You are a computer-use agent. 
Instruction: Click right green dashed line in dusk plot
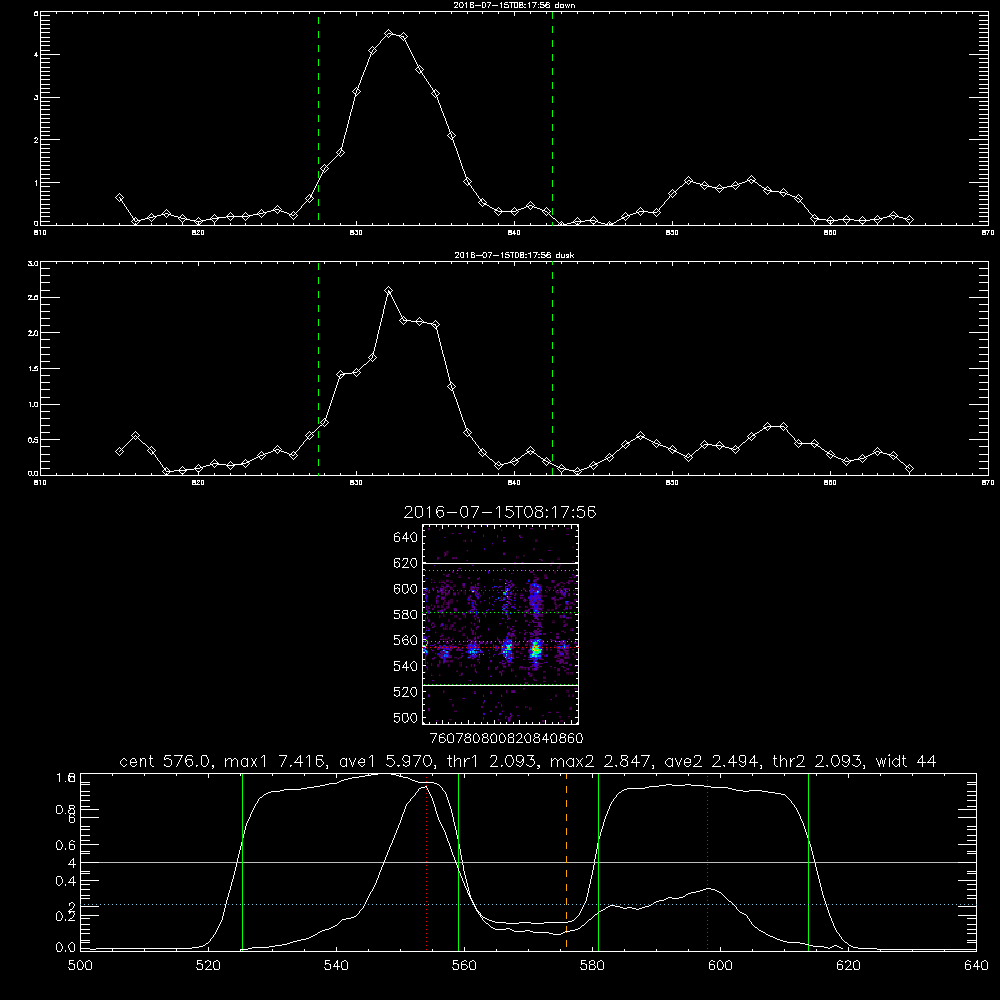click(552, 369)
